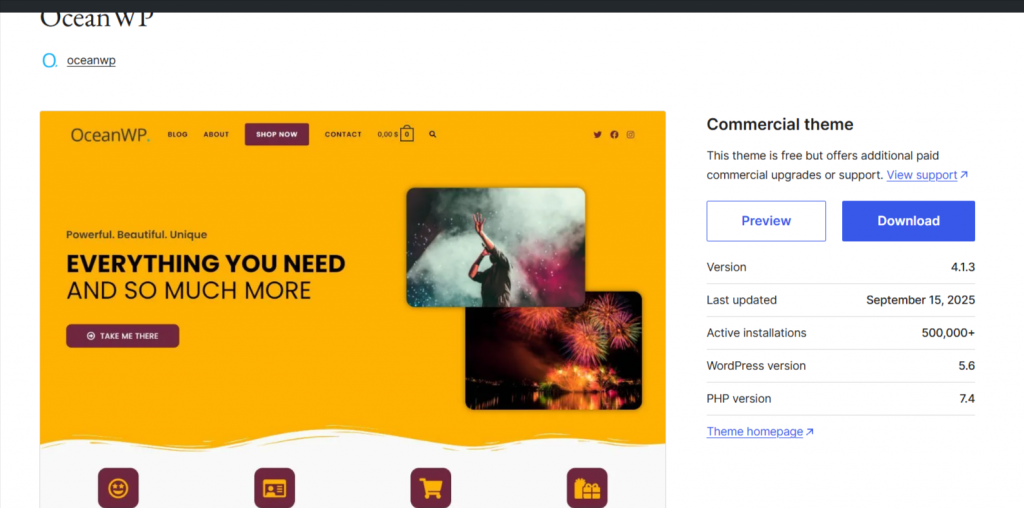
Task: Select the CONTACT menu item in the preview
Action: 343,135
